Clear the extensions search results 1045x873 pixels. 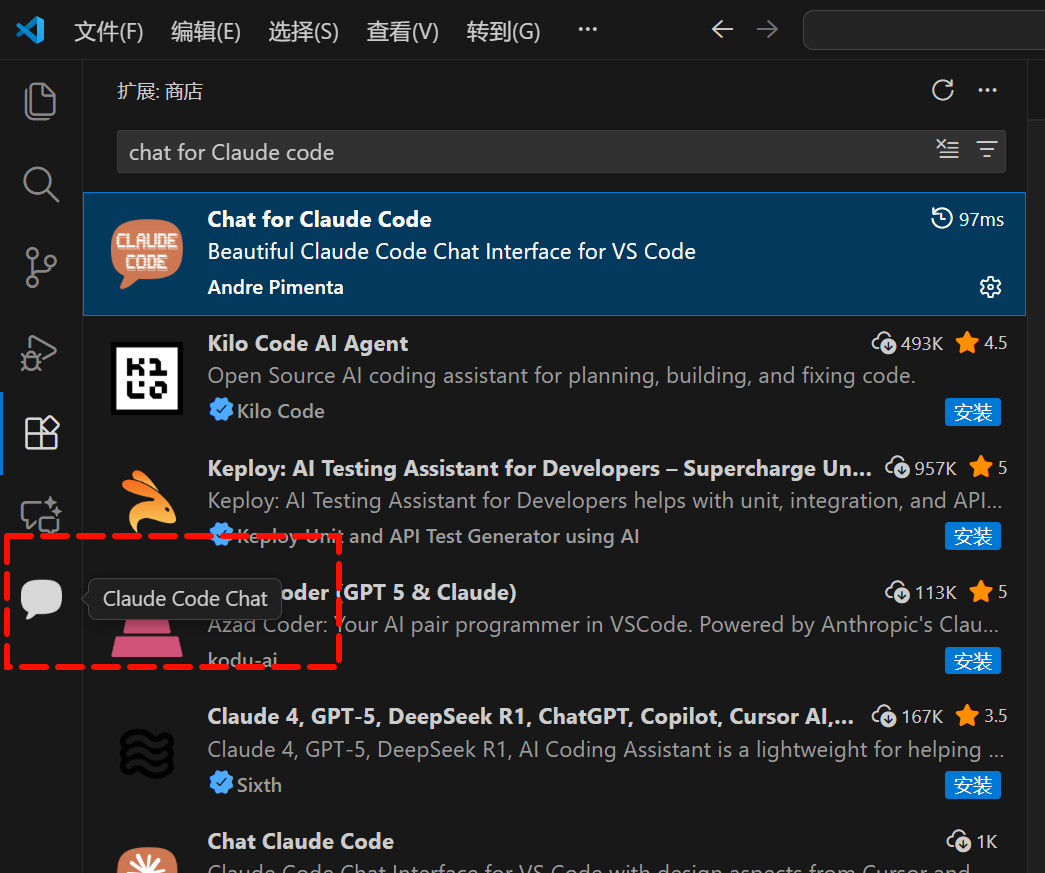948,149
